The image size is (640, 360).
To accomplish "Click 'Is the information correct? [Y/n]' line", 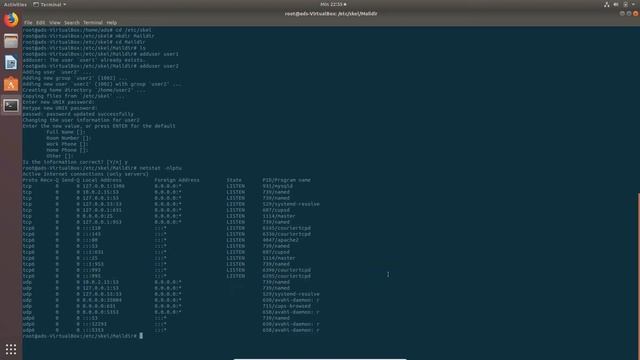I will click(x=75, y=162).
